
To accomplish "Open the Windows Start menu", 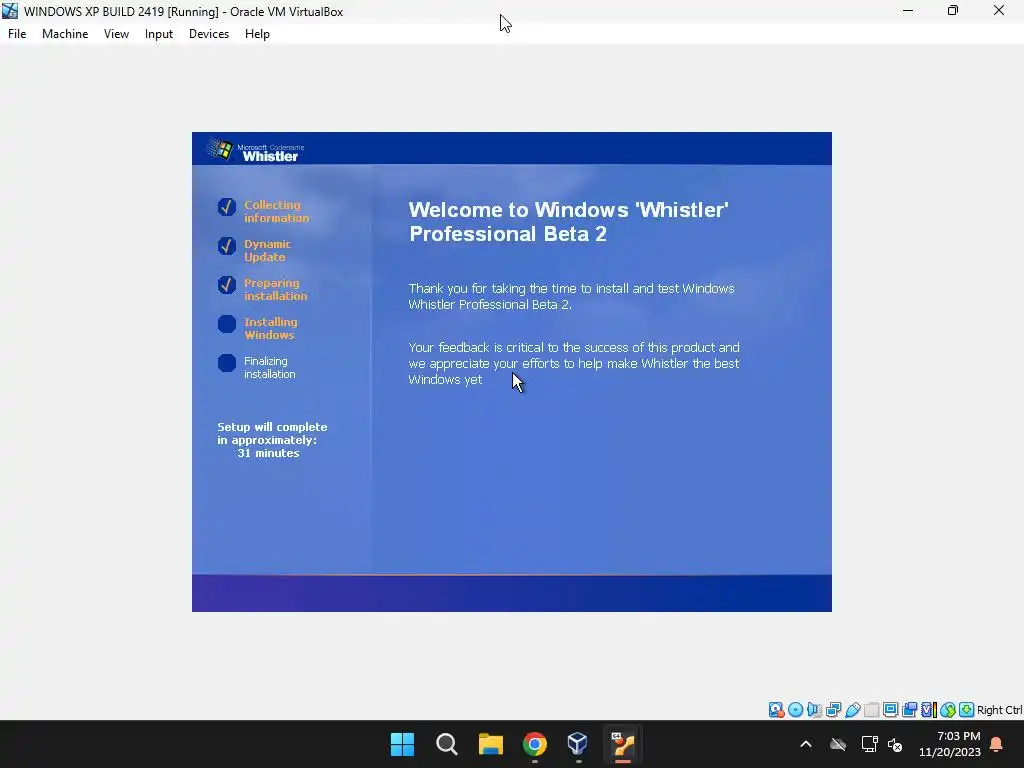I will [x=402, y=744].
